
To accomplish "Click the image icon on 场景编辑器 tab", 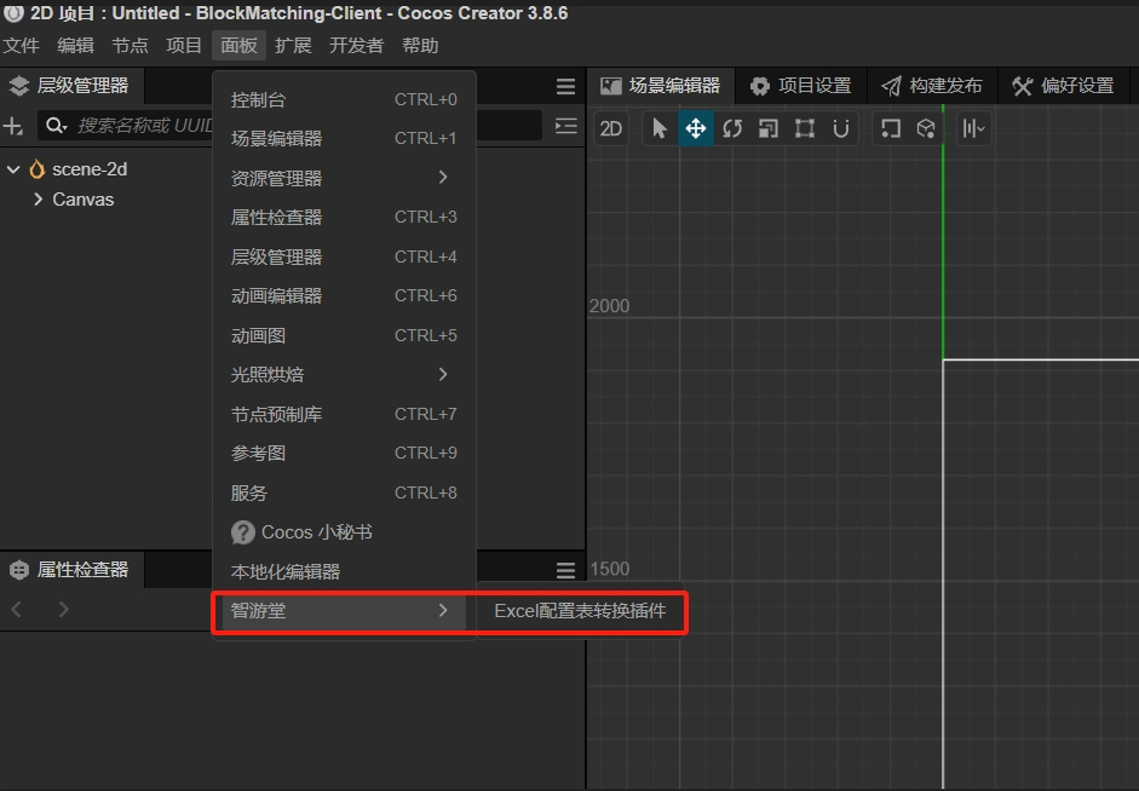I will tap(611, 86).
